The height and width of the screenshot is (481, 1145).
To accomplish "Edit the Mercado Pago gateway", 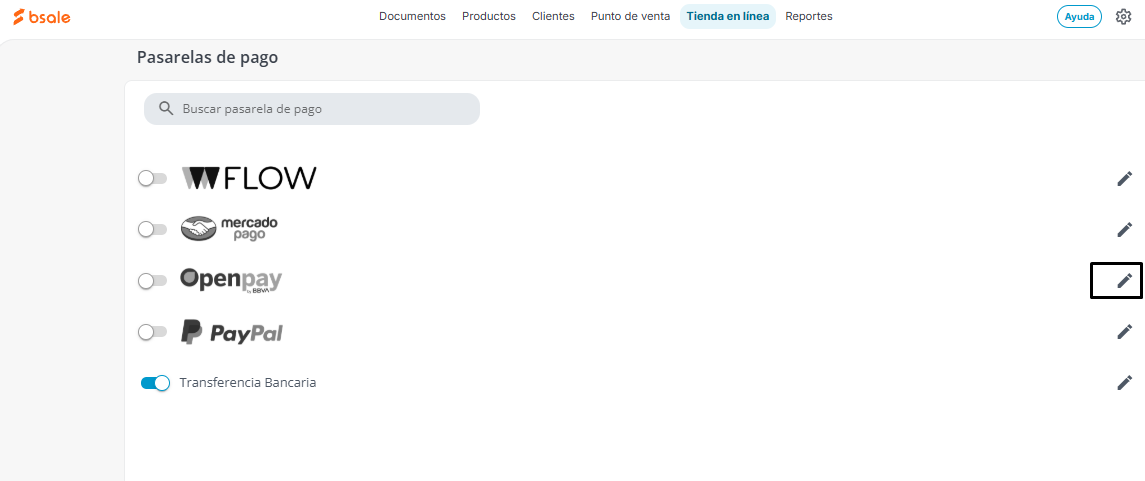I will tap(1125, 229).
